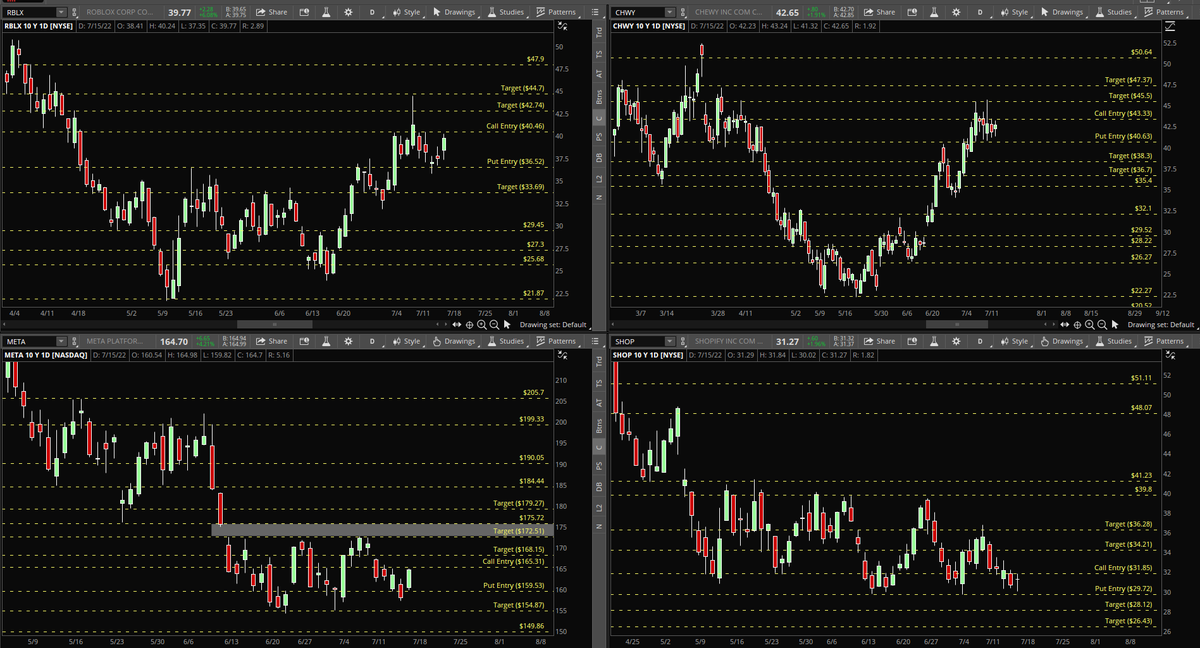The image size is (1200, 648).
Task: Click the symbol link chain icon beside CHWY
Action: [682, 12]
